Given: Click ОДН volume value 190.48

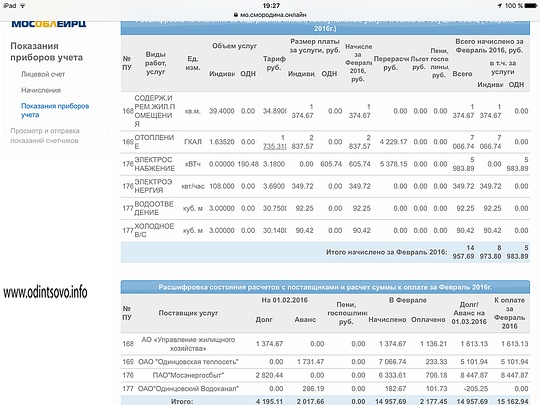Looking at the screenshot, I should click(x=248, y=164).
